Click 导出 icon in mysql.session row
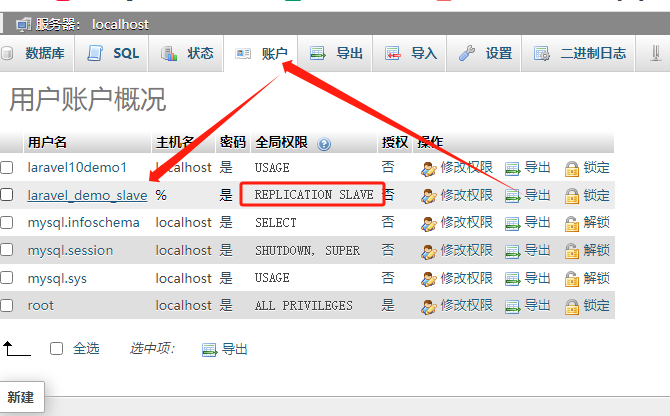Viewport: 670px width, 416px height. (512, 252)
